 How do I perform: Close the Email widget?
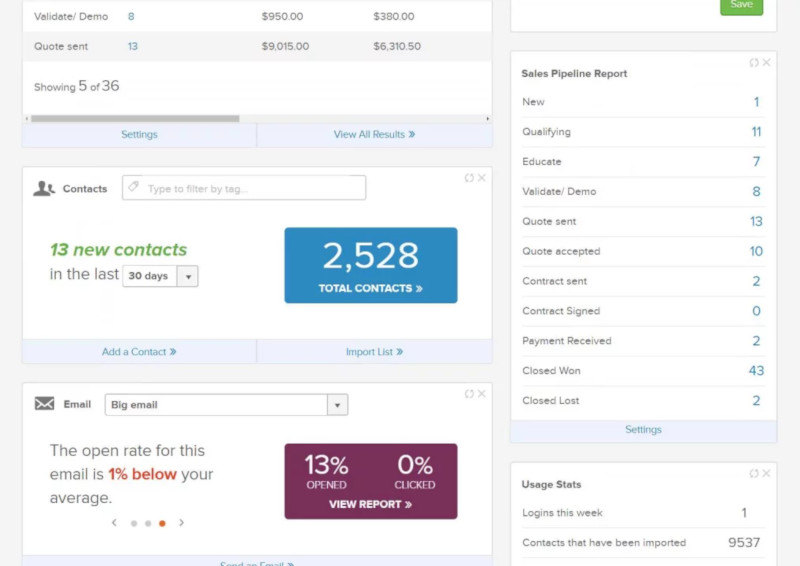(x=481, y=394)
